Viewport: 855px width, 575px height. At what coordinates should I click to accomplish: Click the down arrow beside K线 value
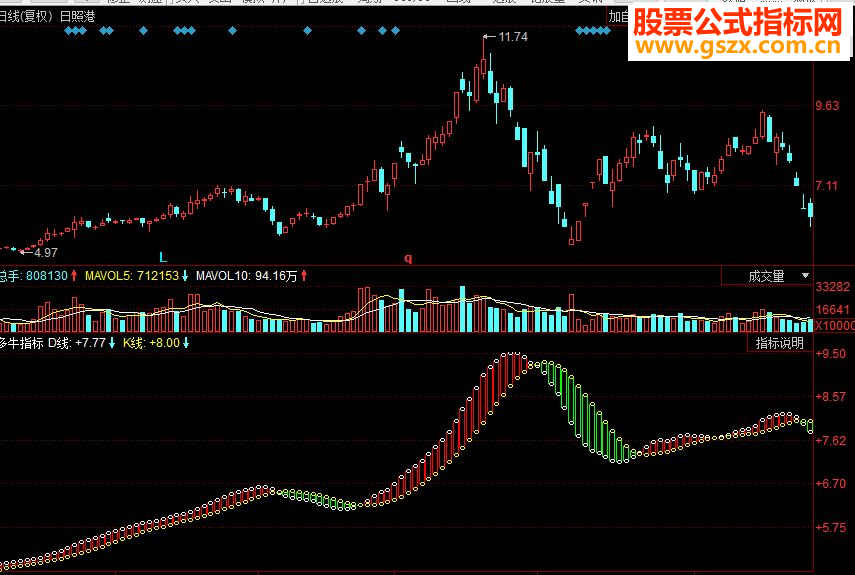(186, 343)
